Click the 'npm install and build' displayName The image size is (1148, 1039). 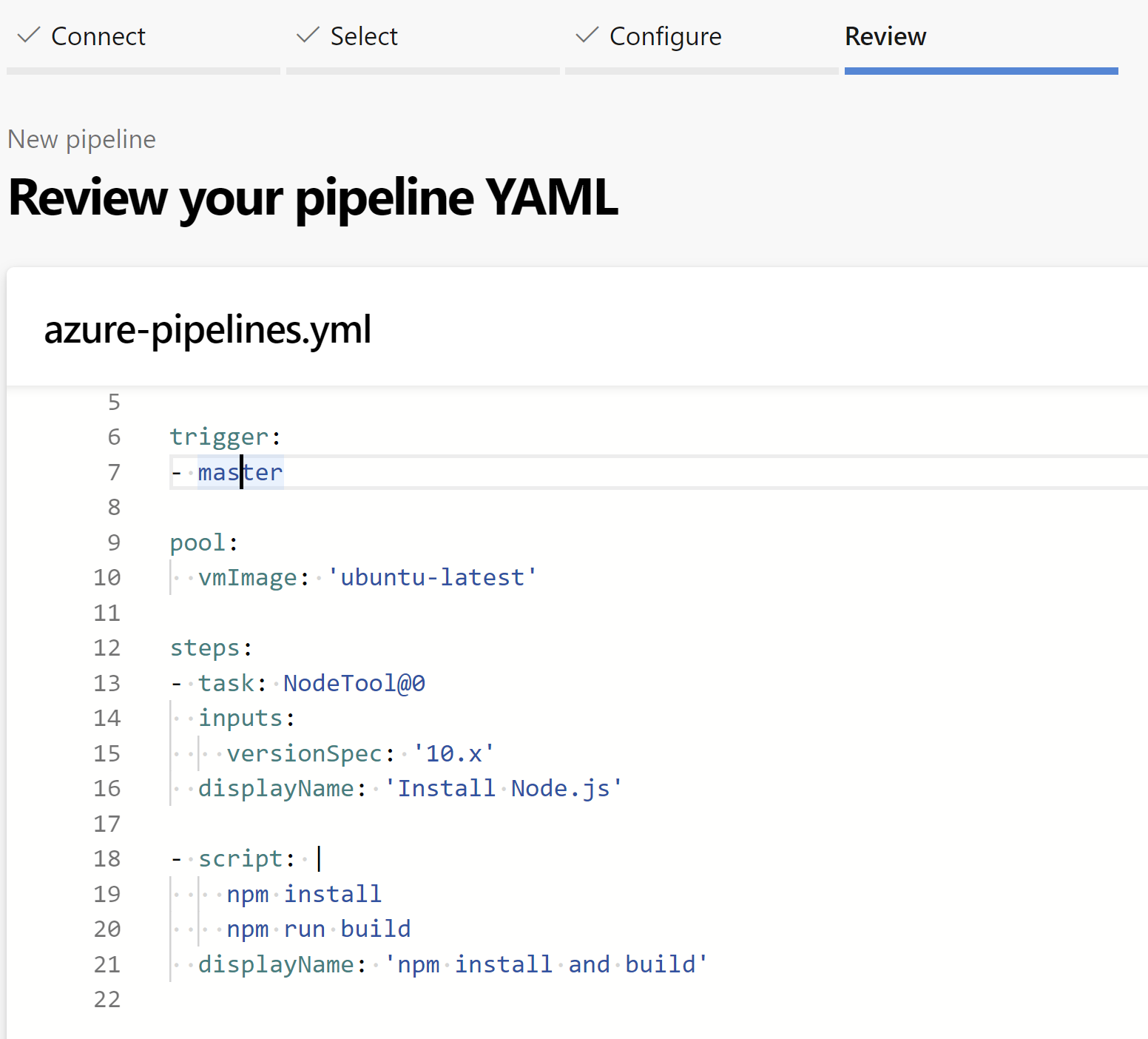pyautogui.click(x=545, y=964)
